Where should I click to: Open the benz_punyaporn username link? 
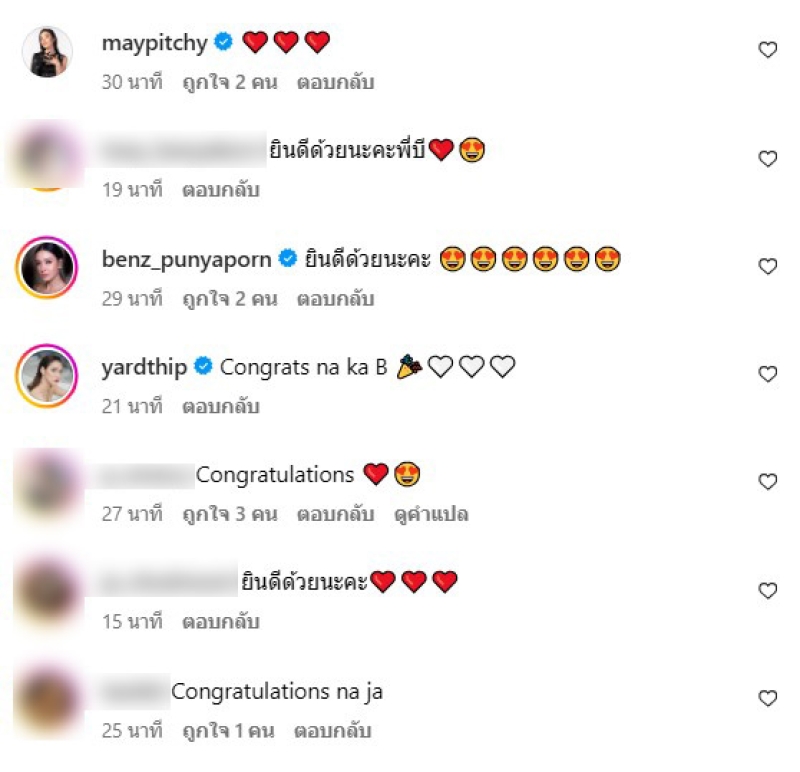186,260
